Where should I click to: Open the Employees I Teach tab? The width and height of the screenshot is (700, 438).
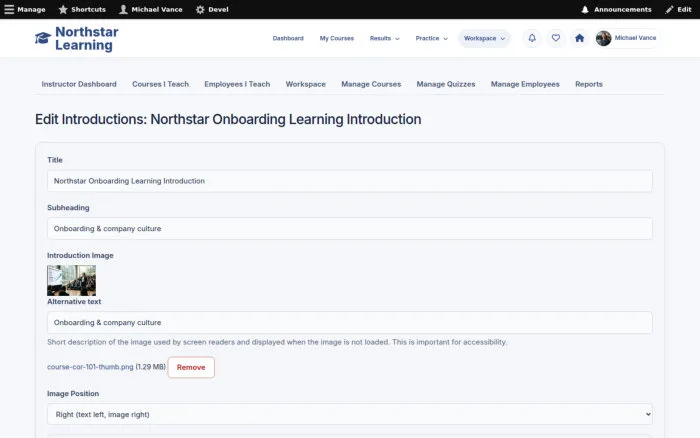[237, 84]
